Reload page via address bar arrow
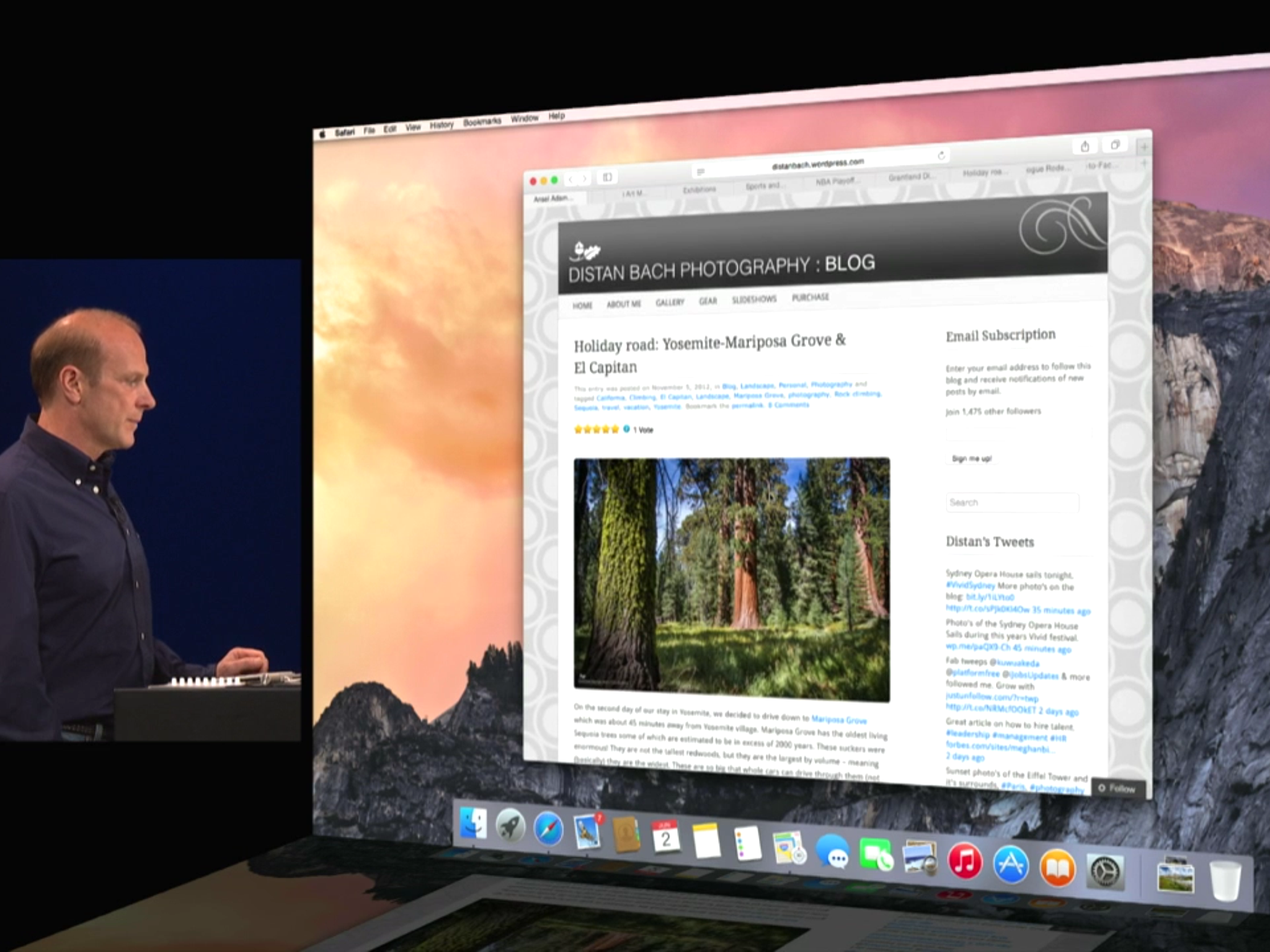The width and height of the screenshot is (1270, 952). (941, 156)
